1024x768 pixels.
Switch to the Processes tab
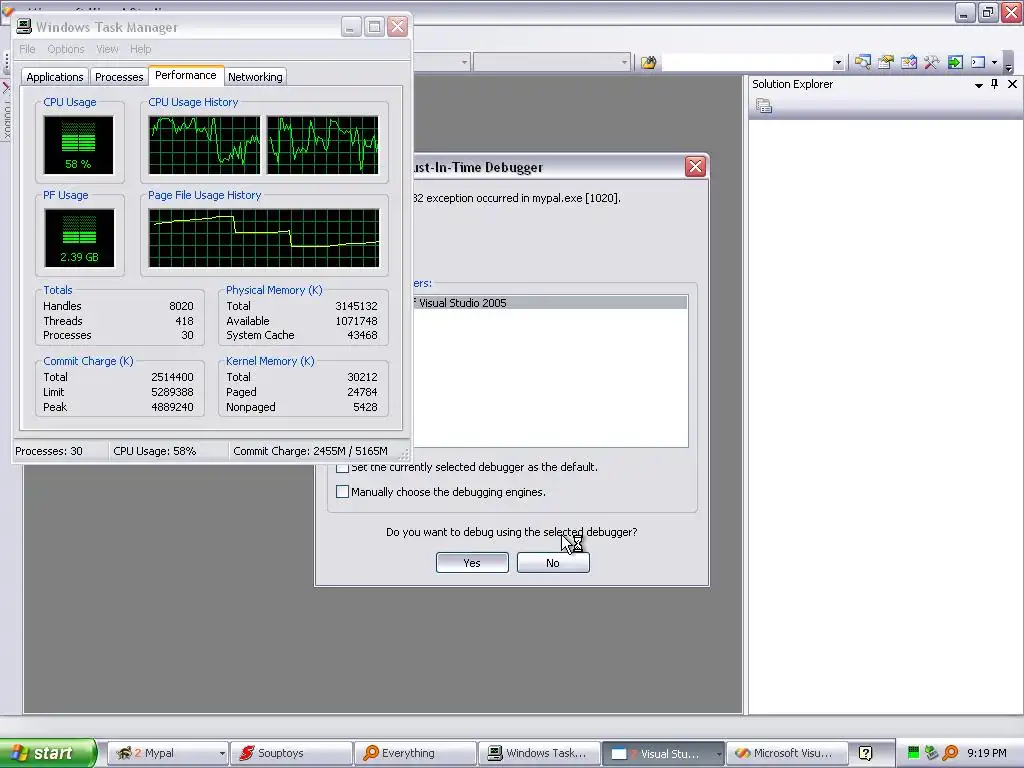pyautogui.click(x=119, y=77)
